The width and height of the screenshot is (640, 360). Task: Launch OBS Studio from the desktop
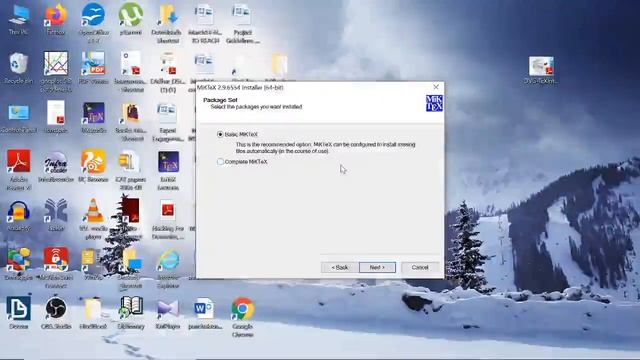[x=56, y=313]
